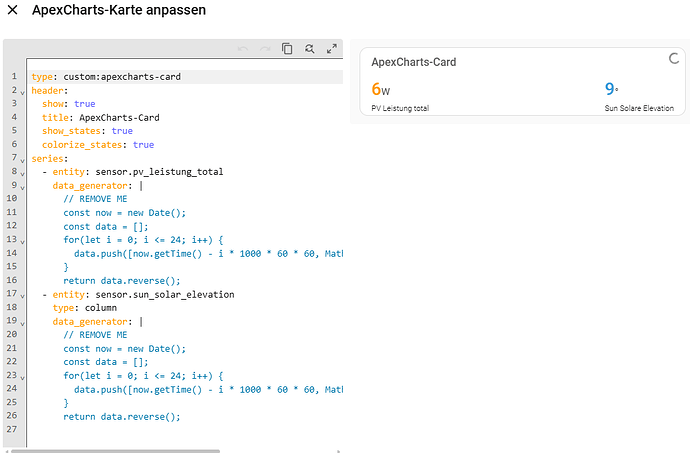The image size is (690, 453).
Task: Expand the code editor to fullscreen
Action: (332, 48)
